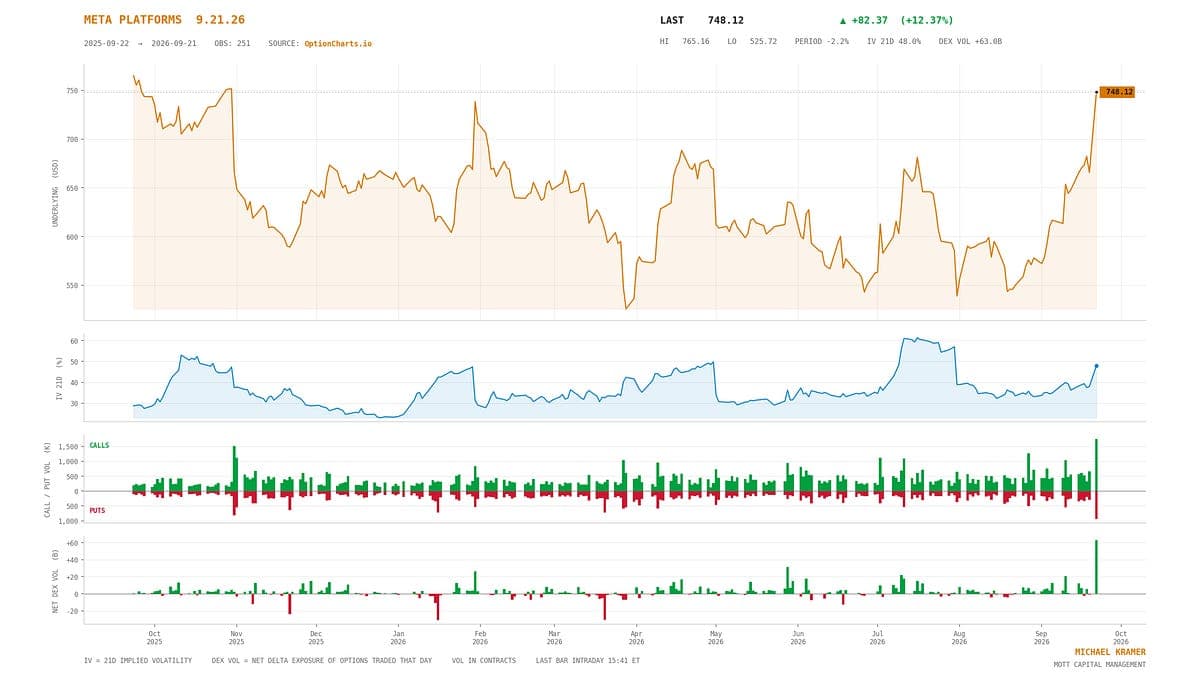Click the IV 21D 48.0% statistic
The image size is (1200, 675).
click(x=894, y=41)
